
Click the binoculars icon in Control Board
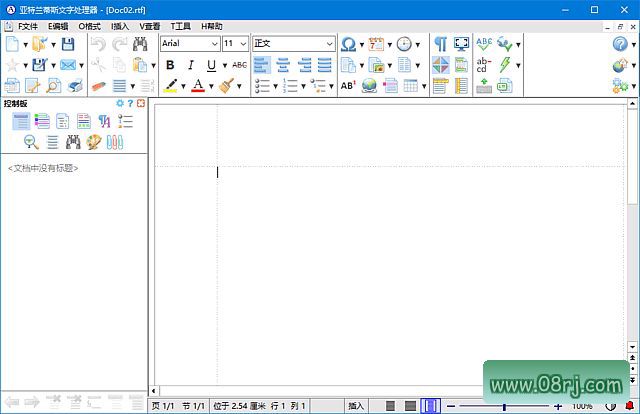click(73, 142)
